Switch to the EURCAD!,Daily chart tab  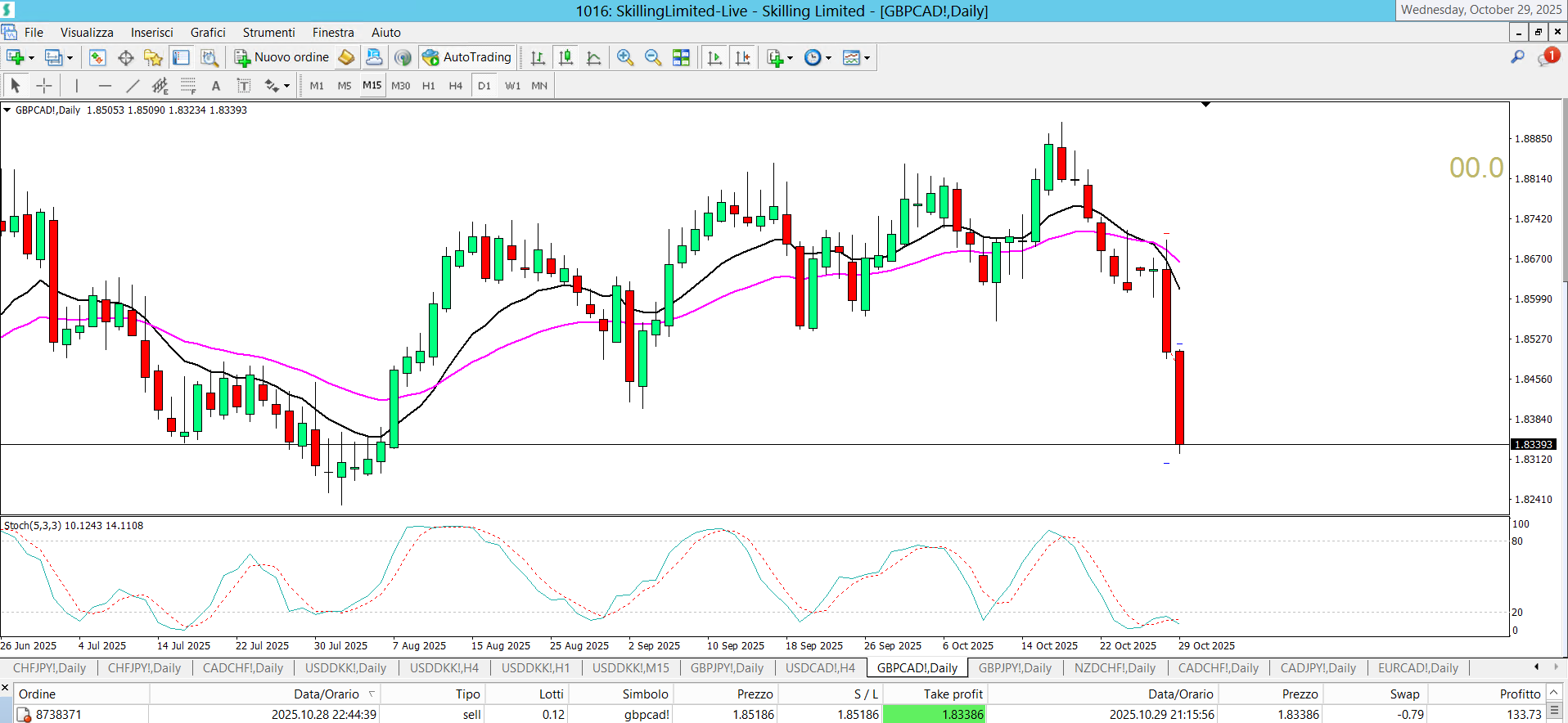(1417, 668)
